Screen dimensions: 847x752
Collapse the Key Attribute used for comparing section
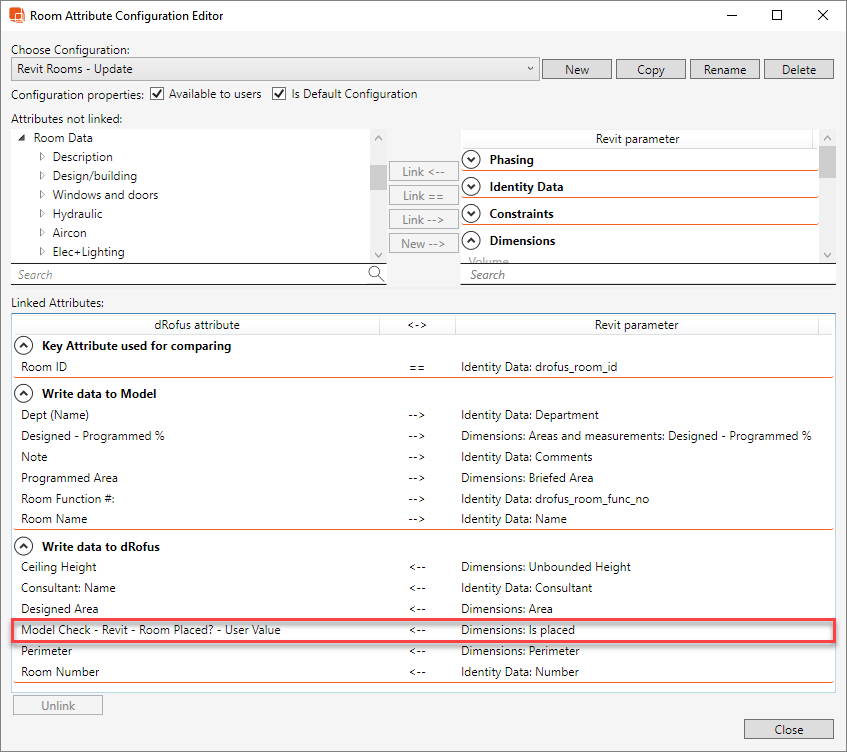pos(24,345)
